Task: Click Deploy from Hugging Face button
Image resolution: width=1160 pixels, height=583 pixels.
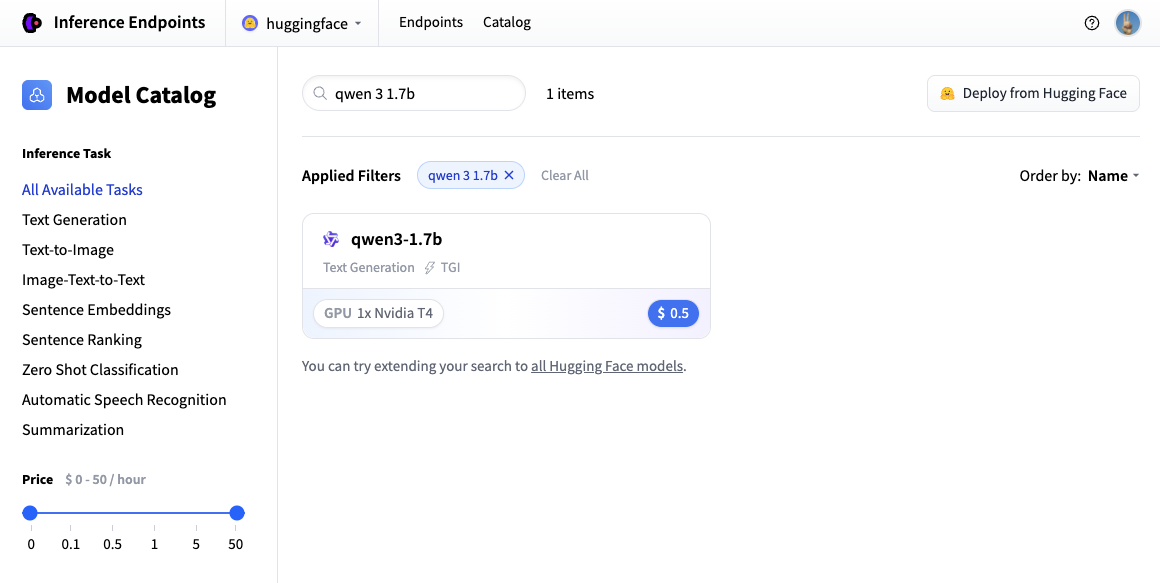Action: 1033,93
